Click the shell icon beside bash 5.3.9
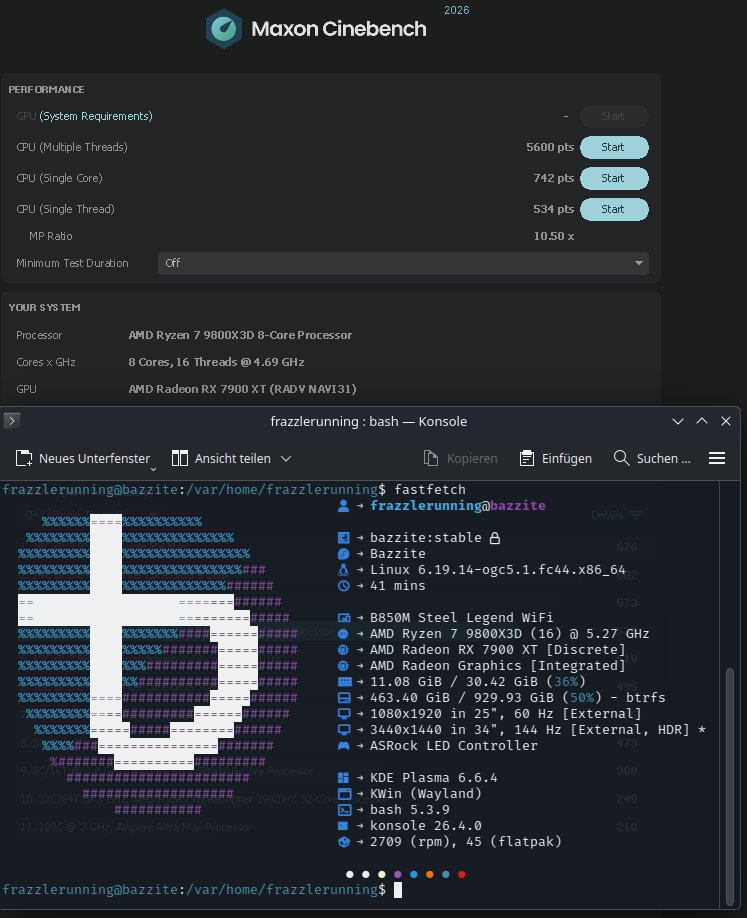The height and width of the screenshot is (918, 747). pyautogui.click(x=344, y=810)
